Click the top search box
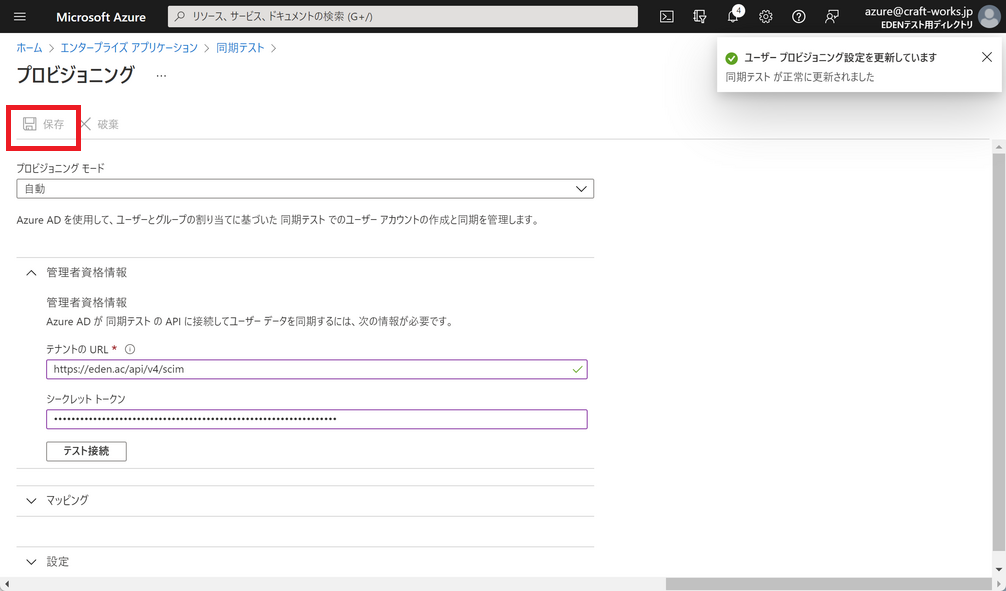Screen dimensions: 1006x591 coord(402,17)
